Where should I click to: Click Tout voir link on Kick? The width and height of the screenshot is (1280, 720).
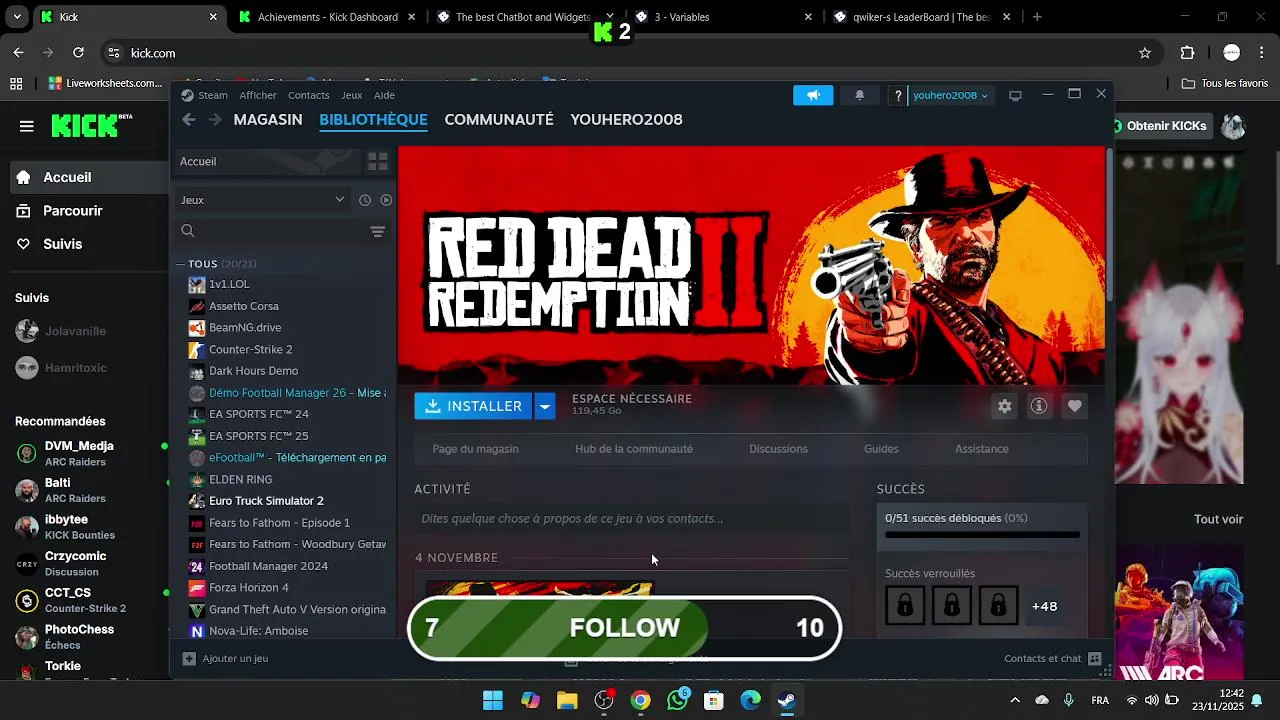click(1218, 519)
